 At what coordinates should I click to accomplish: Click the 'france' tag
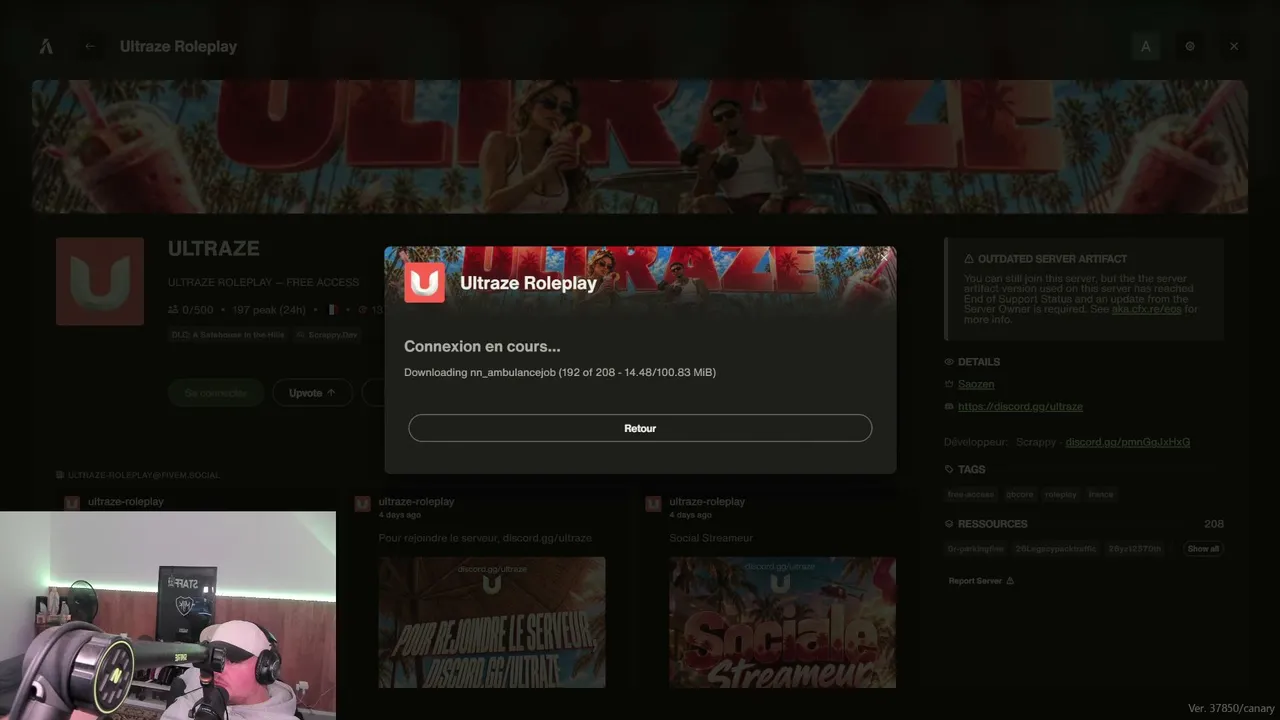point(1101,494)
